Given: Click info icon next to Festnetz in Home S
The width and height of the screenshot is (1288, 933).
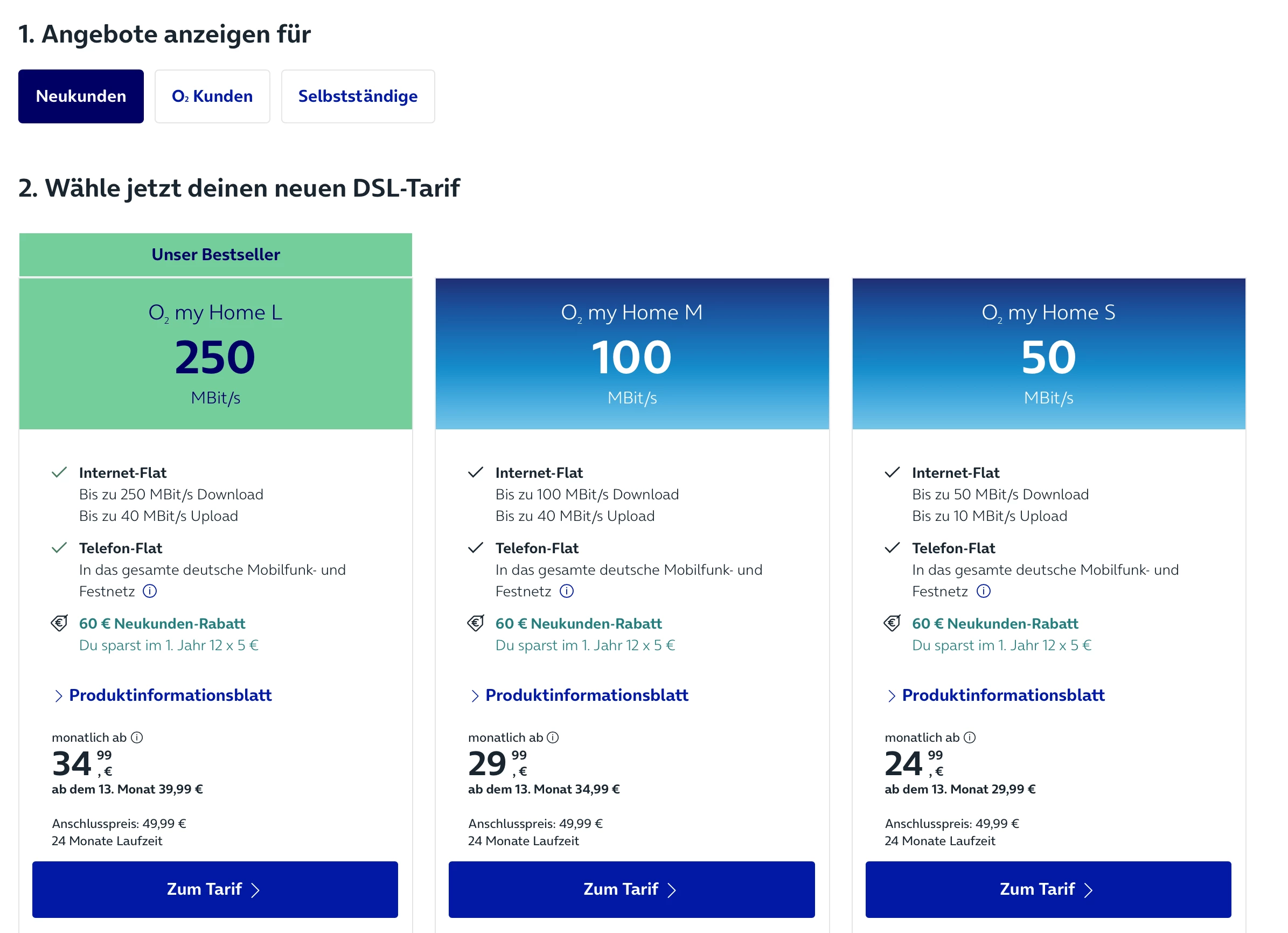Looking at the screenshot, I should (983, 591).
